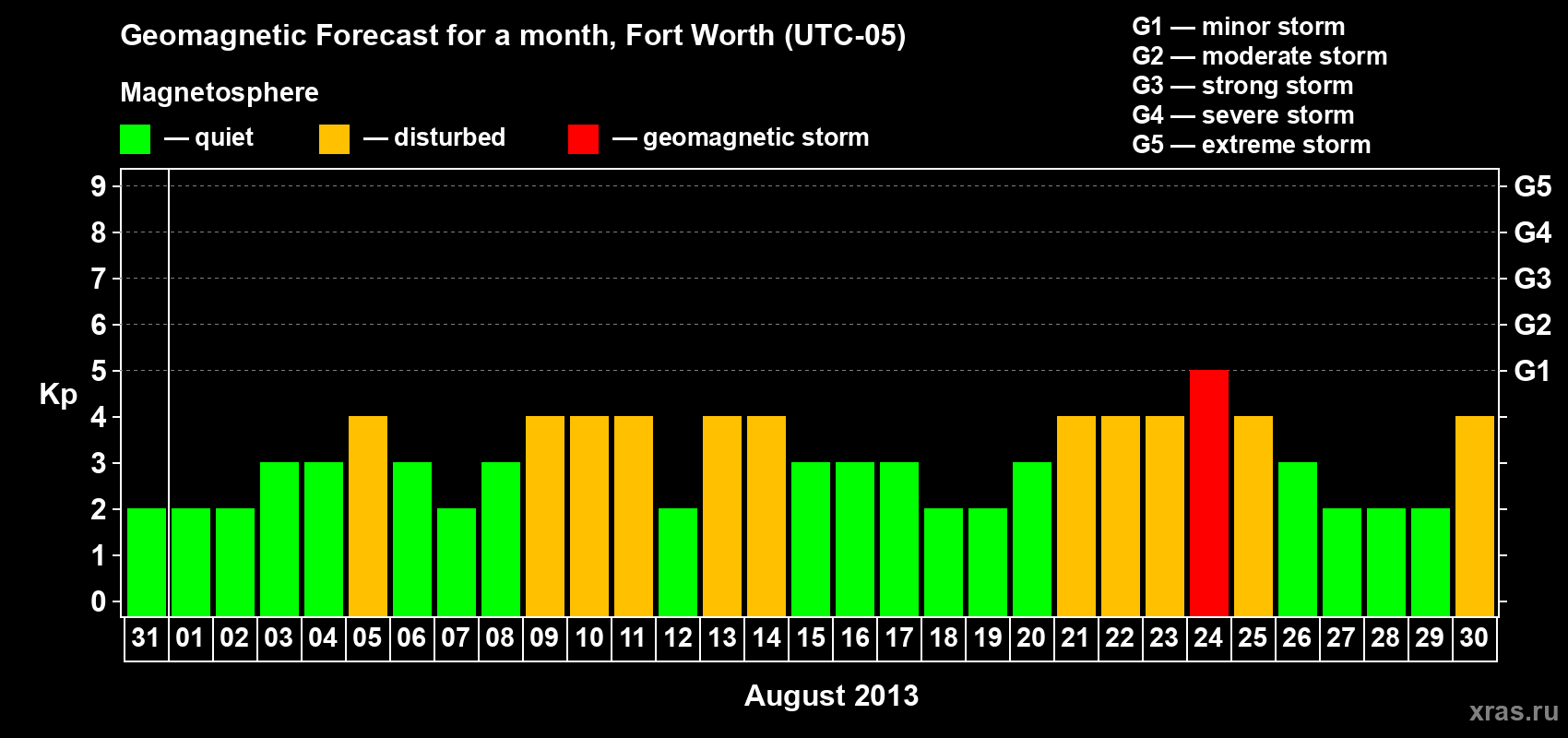Click the orange bar for day 09
This screenshot has width=1568, height=738.
(x=545, y=516)
